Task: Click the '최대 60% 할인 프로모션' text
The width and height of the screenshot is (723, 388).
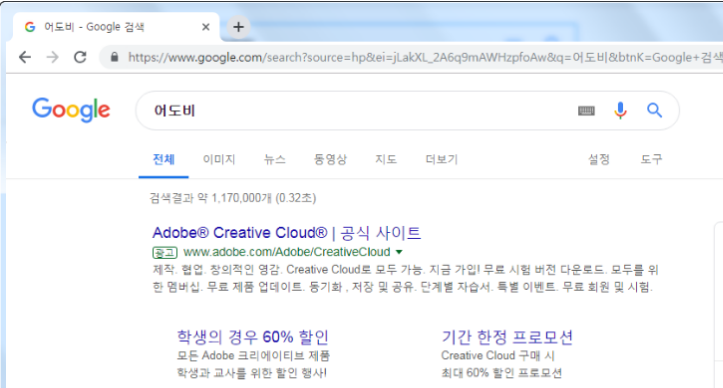Action: coord(501,373)
